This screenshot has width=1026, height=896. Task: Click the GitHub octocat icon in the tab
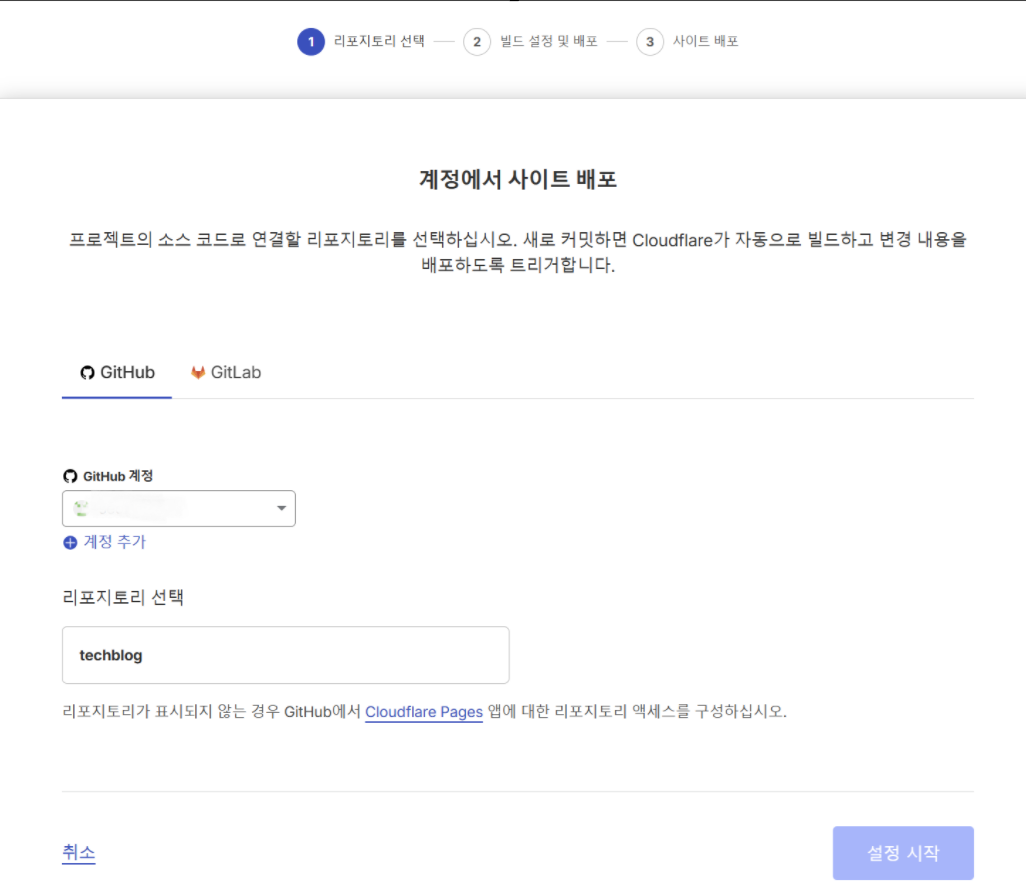click(87, 372)
